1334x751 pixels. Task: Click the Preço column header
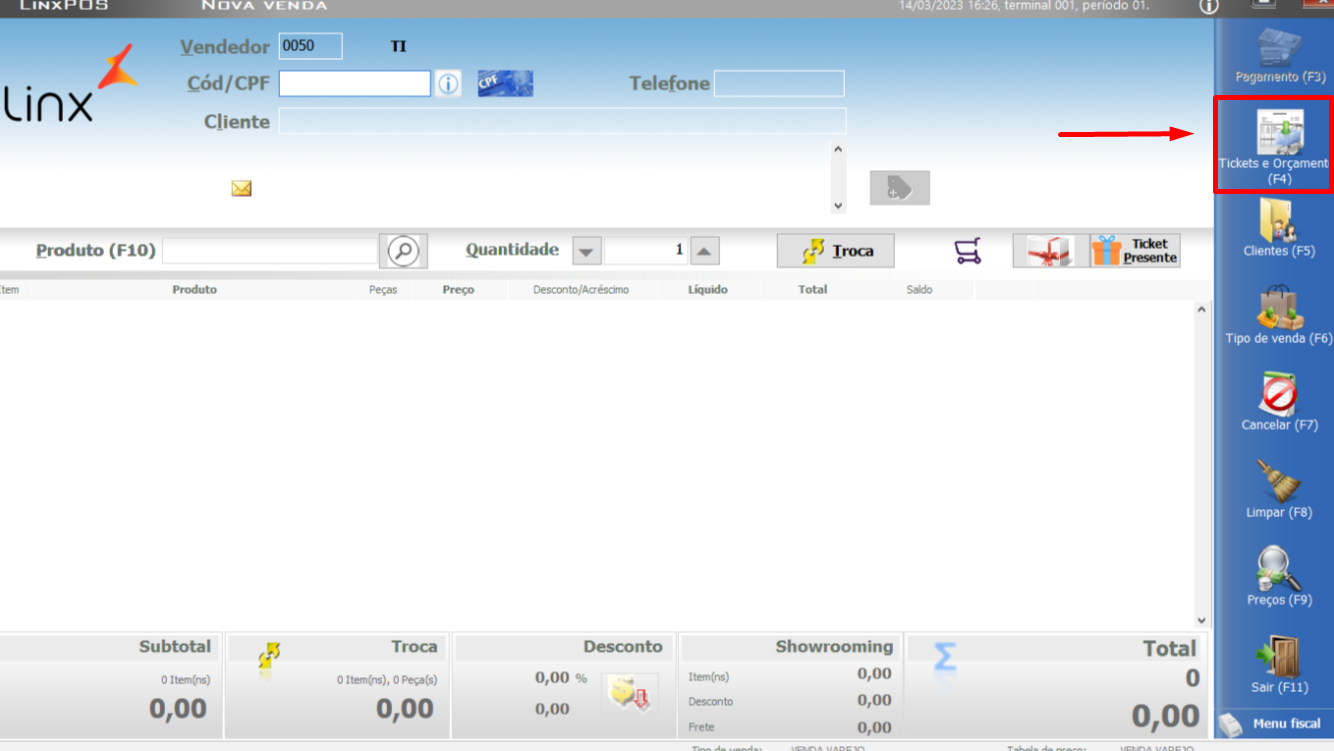458,290
